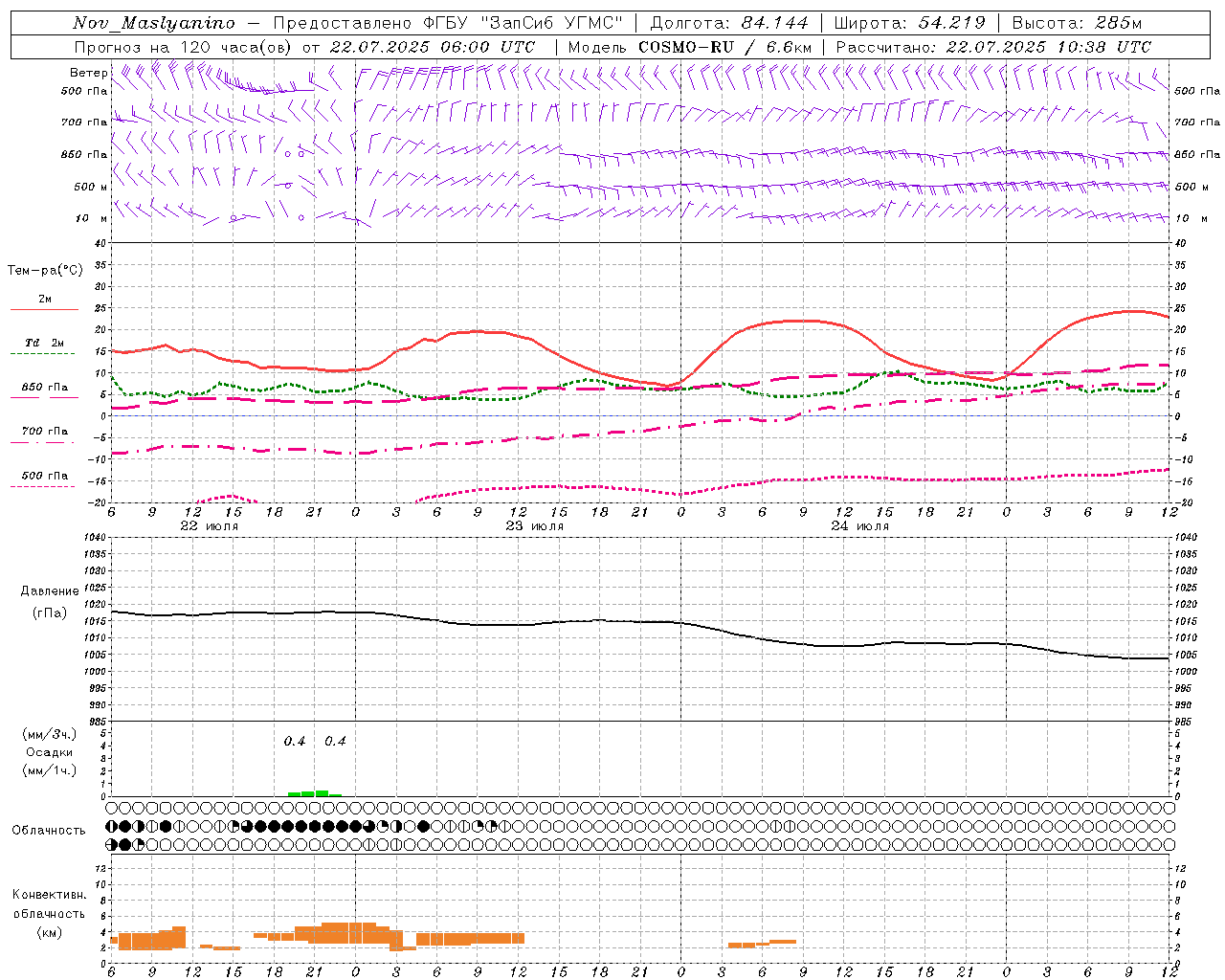Click the forecast header Прогноз на 120 часа(ов)
1225x980 pixels.
click(184, 47)
